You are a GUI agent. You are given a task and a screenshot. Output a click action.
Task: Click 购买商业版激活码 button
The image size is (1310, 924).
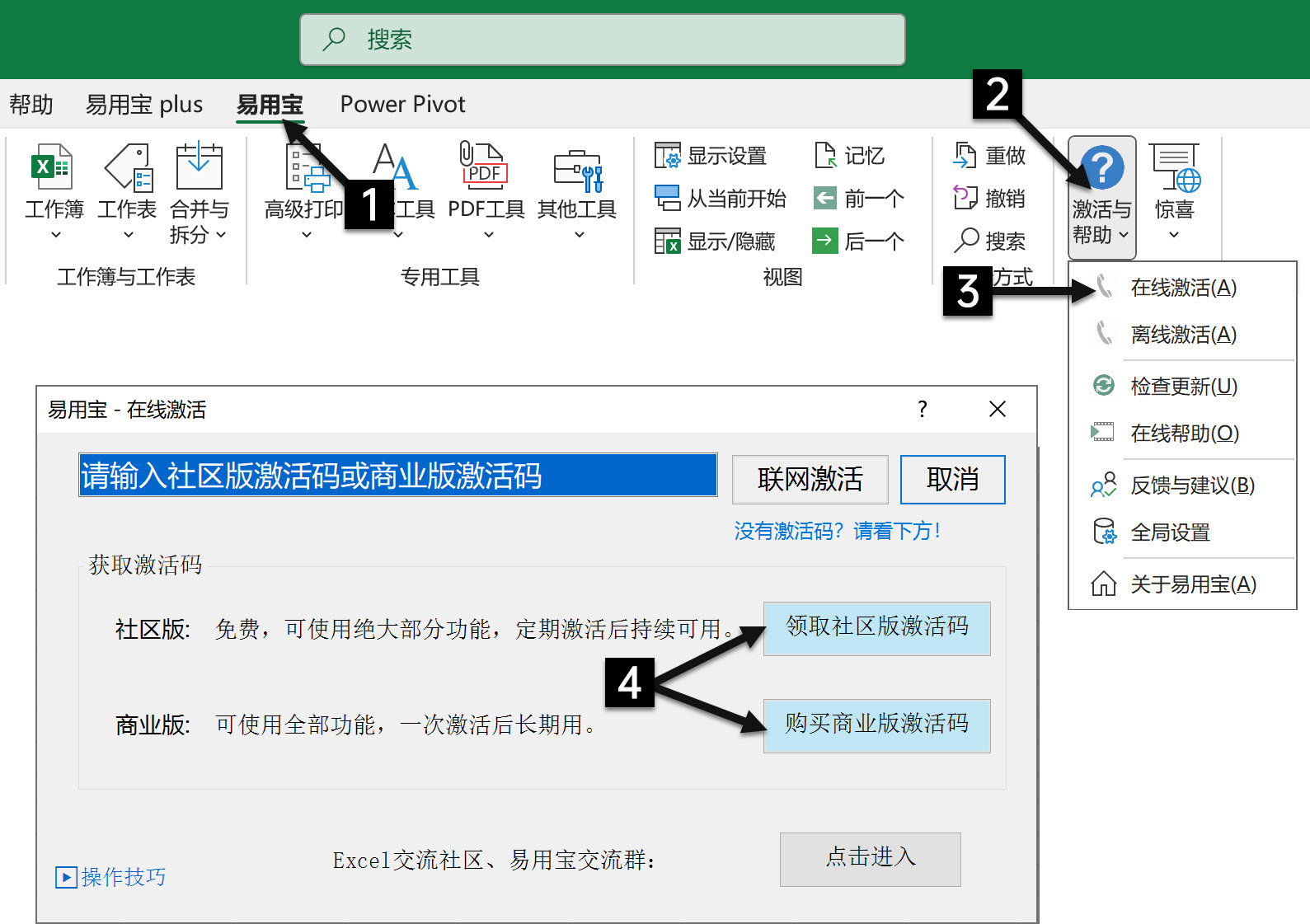[876, 725]
